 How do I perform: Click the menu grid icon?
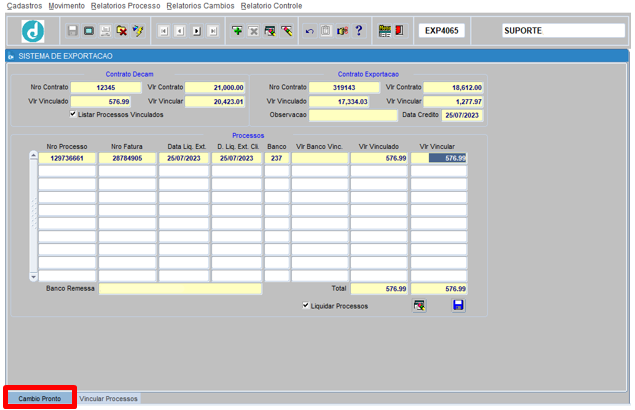coord(384,31)
